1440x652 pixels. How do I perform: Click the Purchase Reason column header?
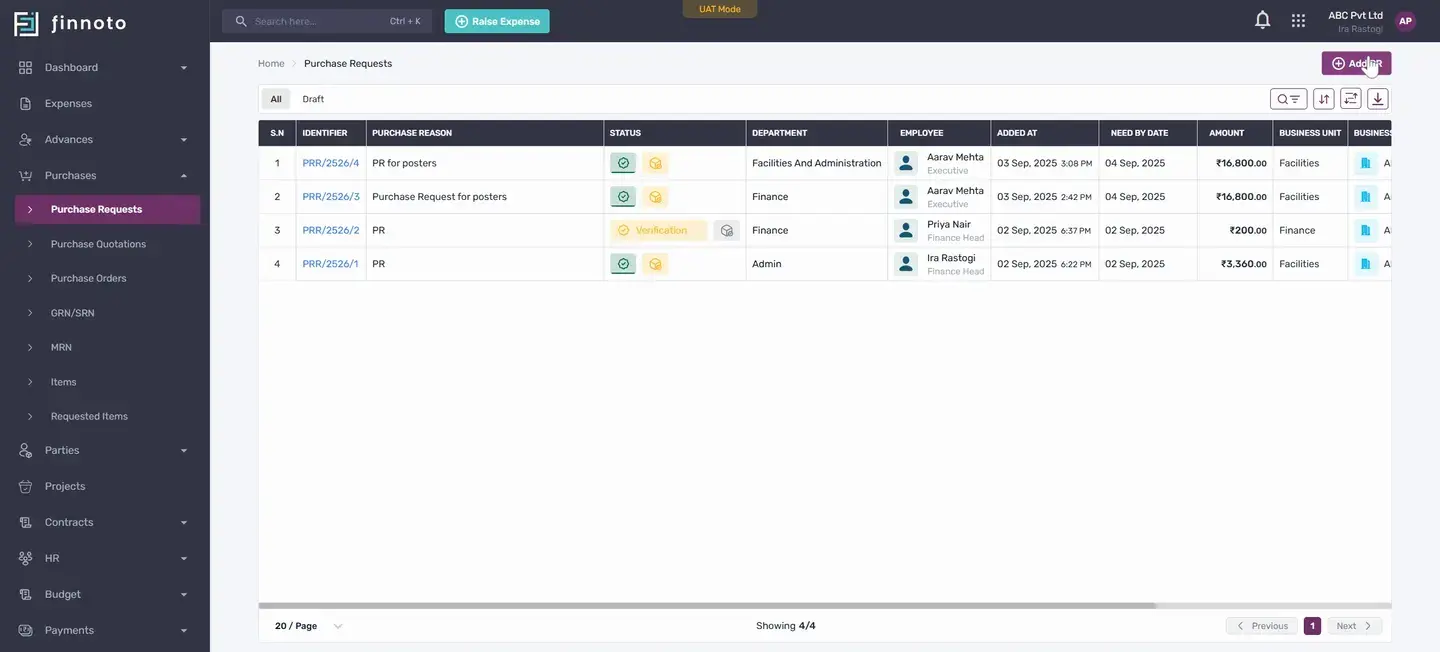[485, 133]
